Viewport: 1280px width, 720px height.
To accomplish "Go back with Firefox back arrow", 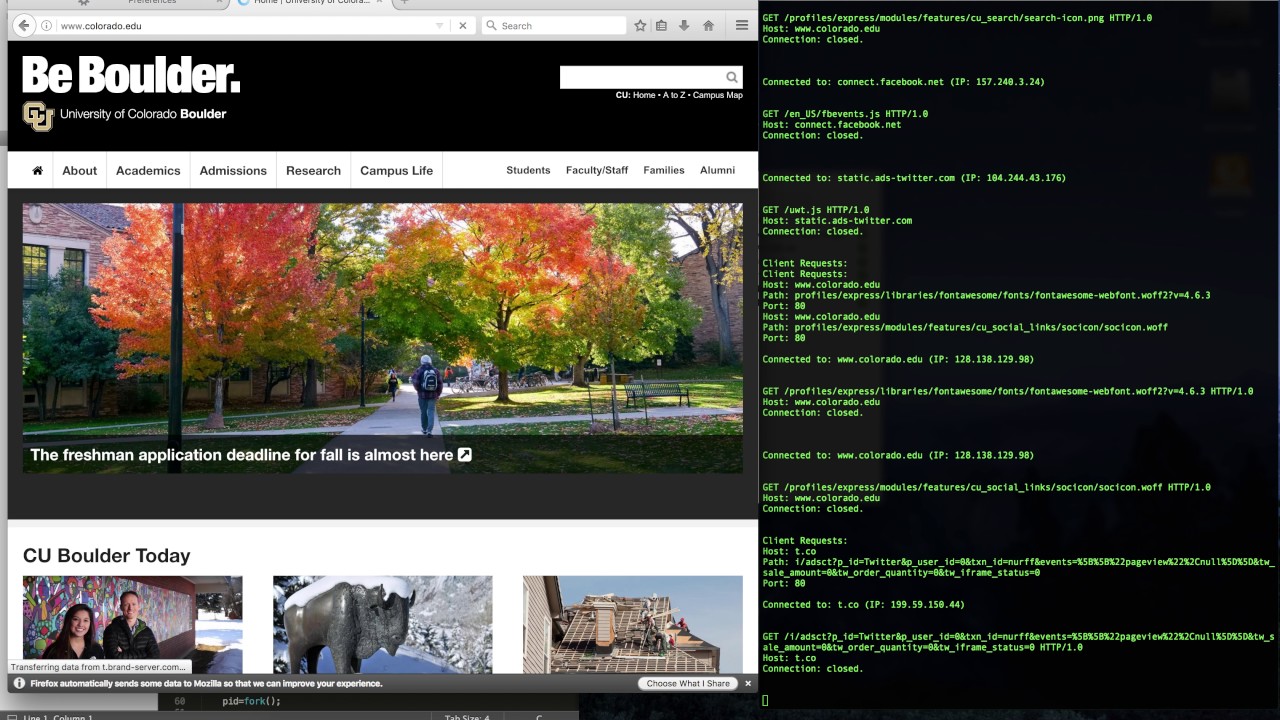I will click(24, 25).
